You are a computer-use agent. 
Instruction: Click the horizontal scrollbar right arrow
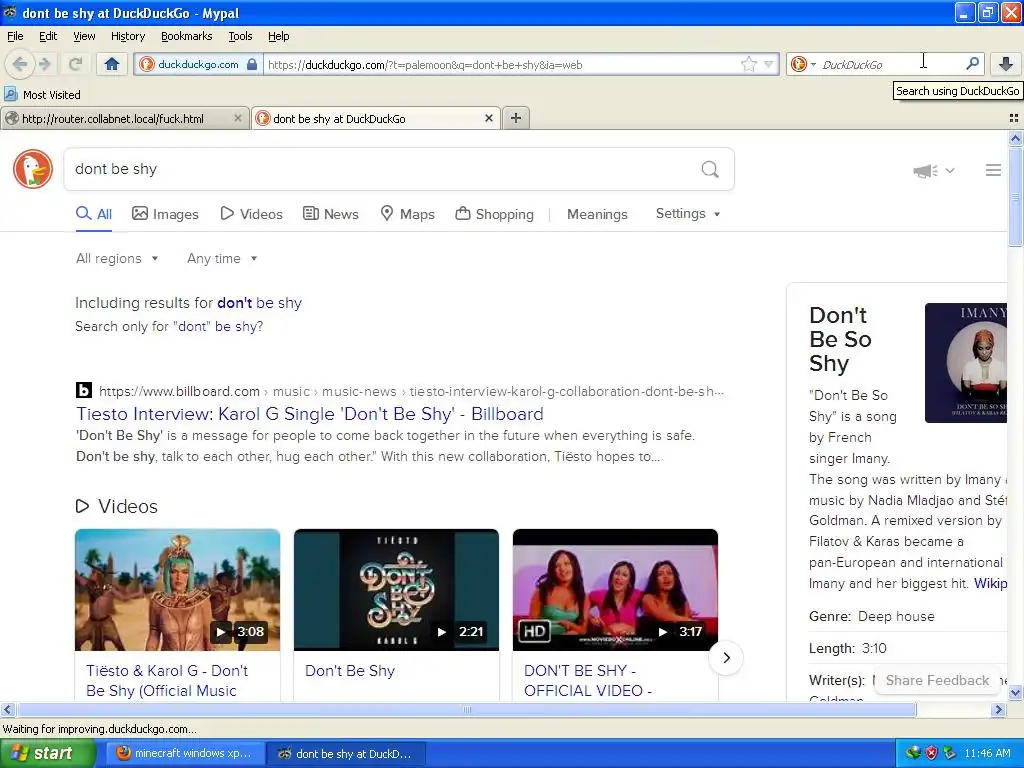tap(998, 710)
